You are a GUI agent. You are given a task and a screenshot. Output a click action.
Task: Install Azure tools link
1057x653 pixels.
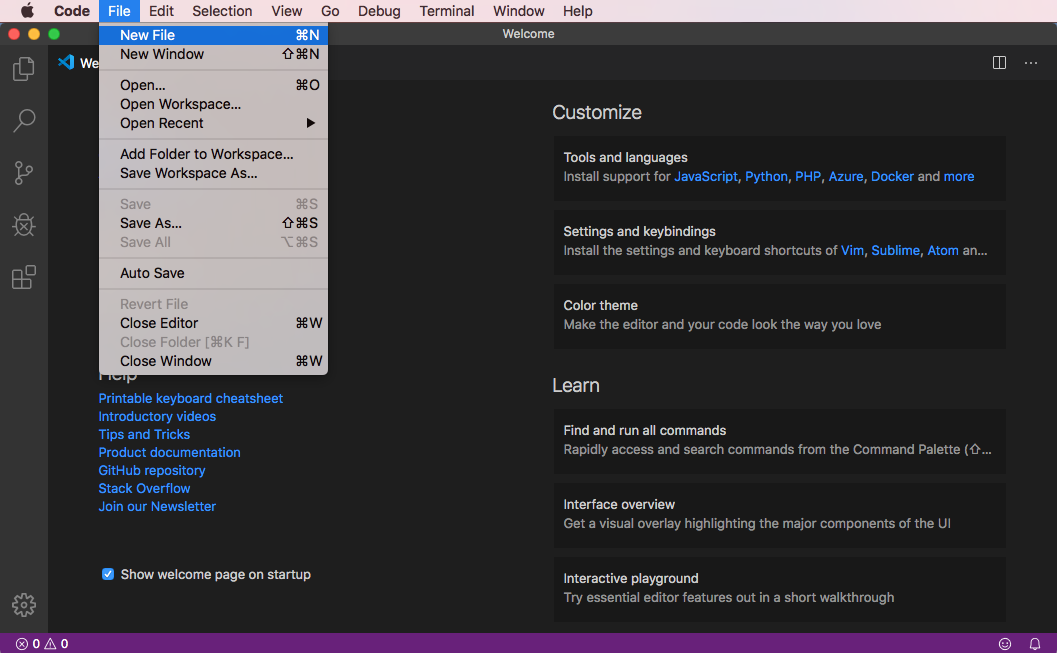click(x=845, y=177)
